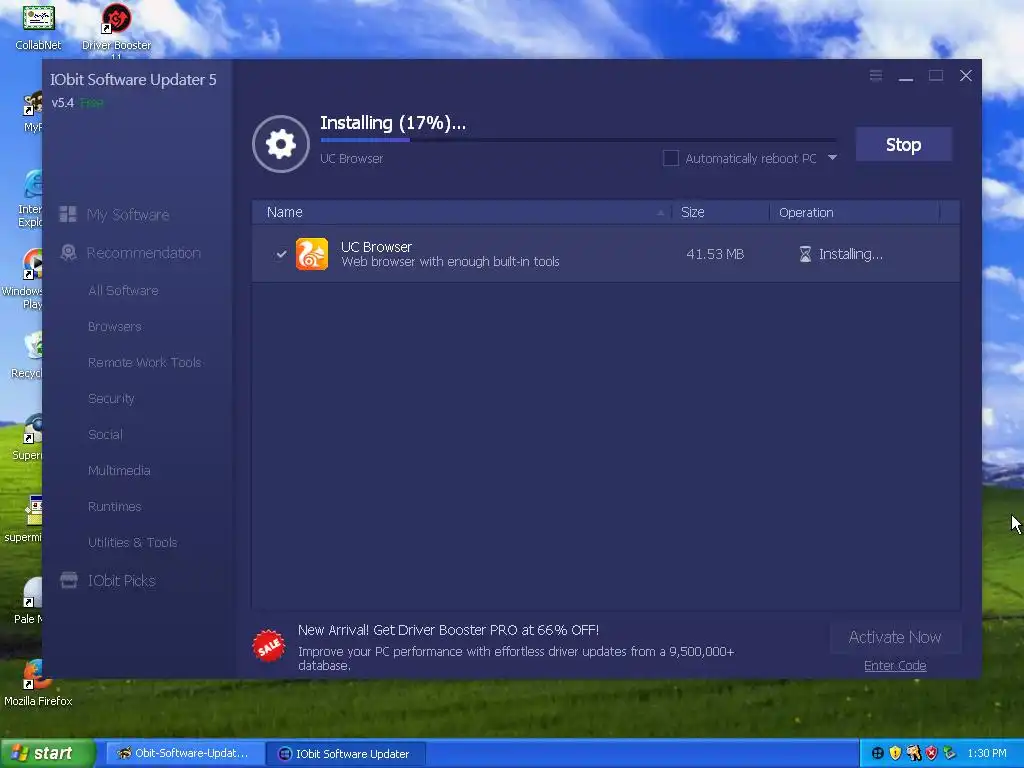
Task: Sort by Name column arrow
Action: (660, 212)
